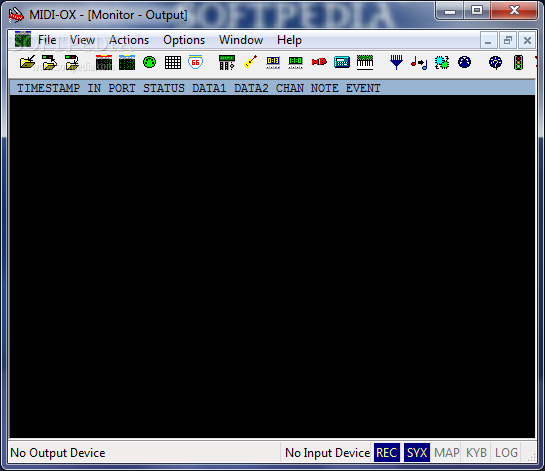Toggle the LOG status bar indicator
The height and width of the screenshot is (471, 545).
tap(506, 453)
